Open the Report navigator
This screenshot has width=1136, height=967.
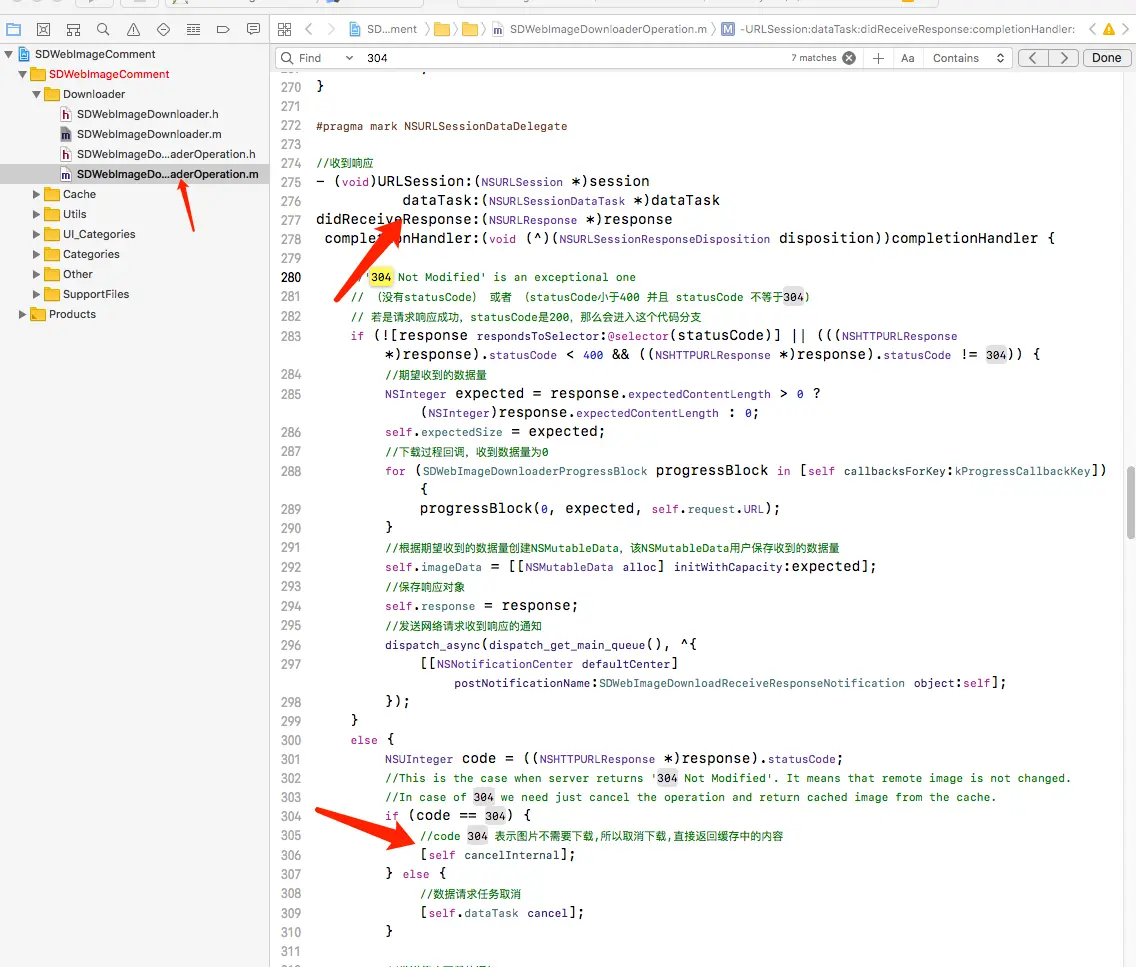point(253,30)
